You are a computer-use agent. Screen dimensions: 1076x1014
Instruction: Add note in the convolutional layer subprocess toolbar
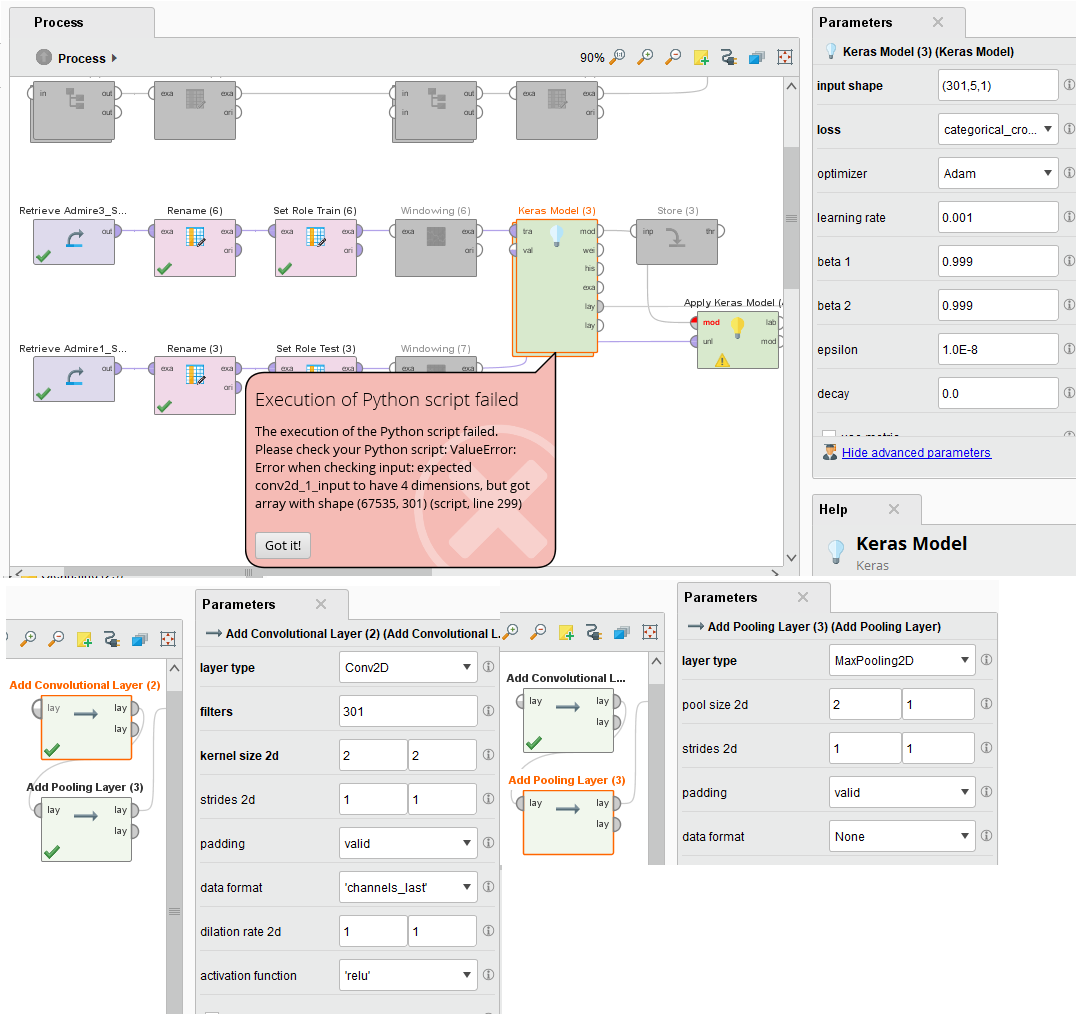(84, 639)
